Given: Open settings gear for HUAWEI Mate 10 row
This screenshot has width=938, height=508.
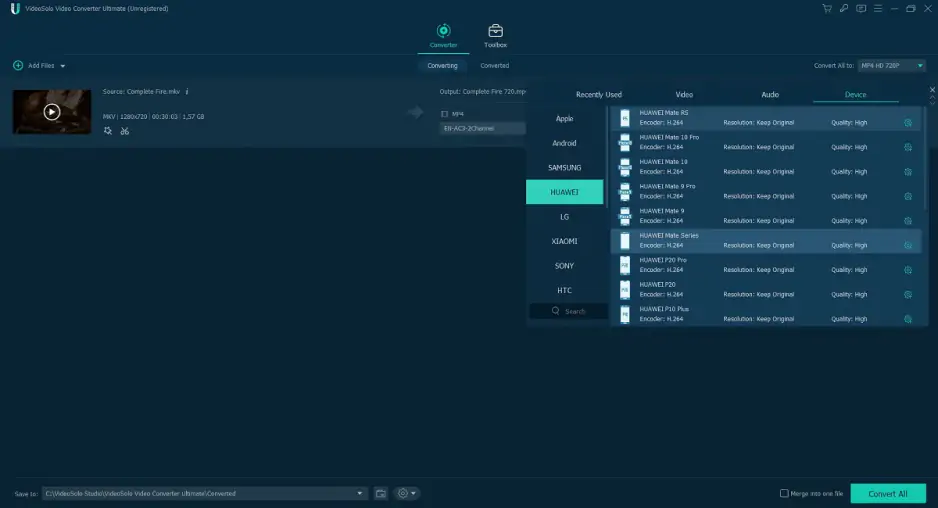Looking at the screenshot, I should click(x=907, y=172).
